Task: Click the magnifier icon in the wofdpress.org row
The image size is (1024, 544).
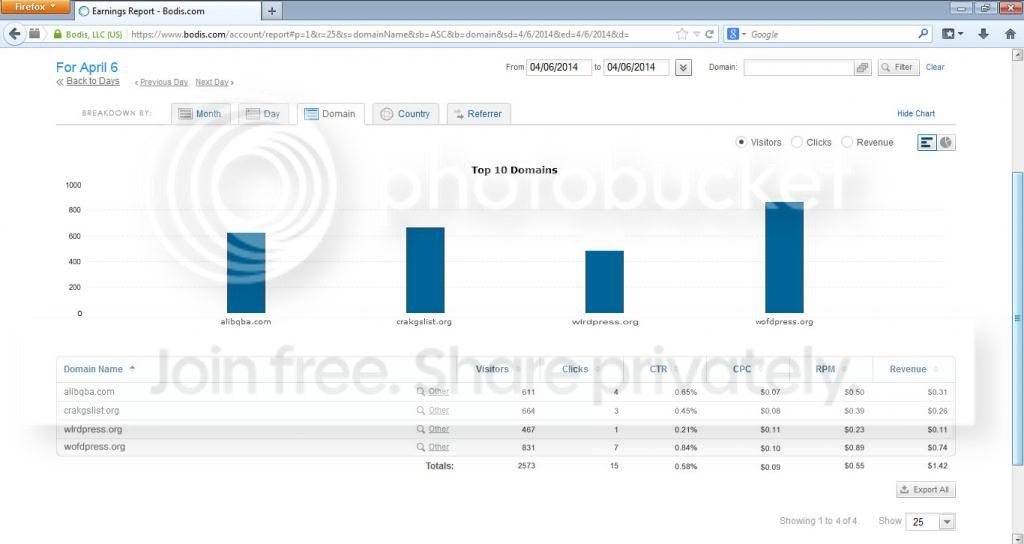Action: click(x=421, y=447)
